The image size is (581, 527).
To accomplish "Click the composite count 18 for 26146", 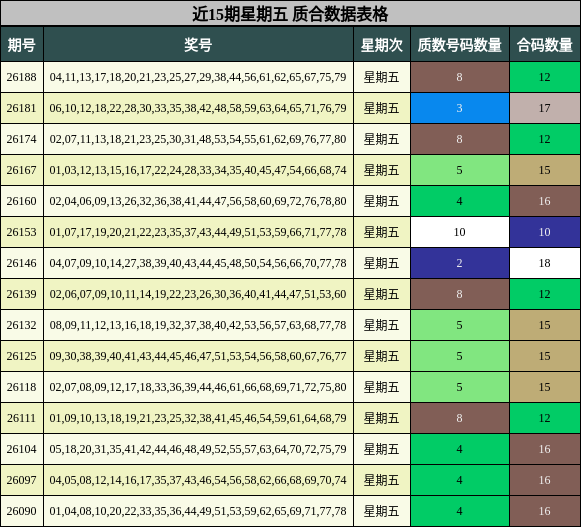I will (545, 263).
